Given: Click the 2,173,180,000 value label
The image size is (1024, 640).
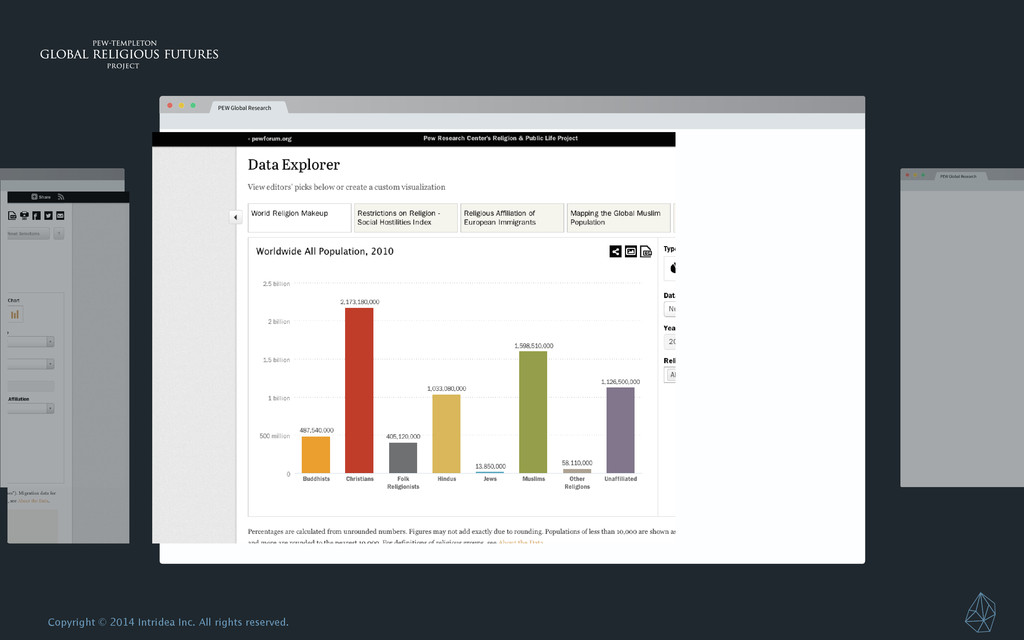Looking at the screenshot, I should (x=359, y=302).
